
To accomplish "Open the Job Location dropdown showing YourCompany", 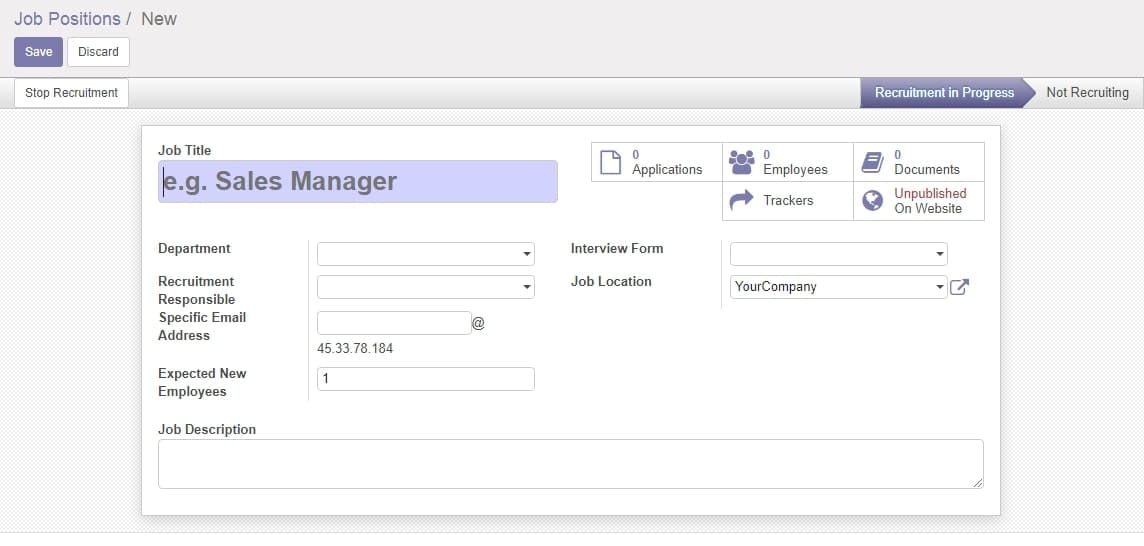I will click(838, 287).
